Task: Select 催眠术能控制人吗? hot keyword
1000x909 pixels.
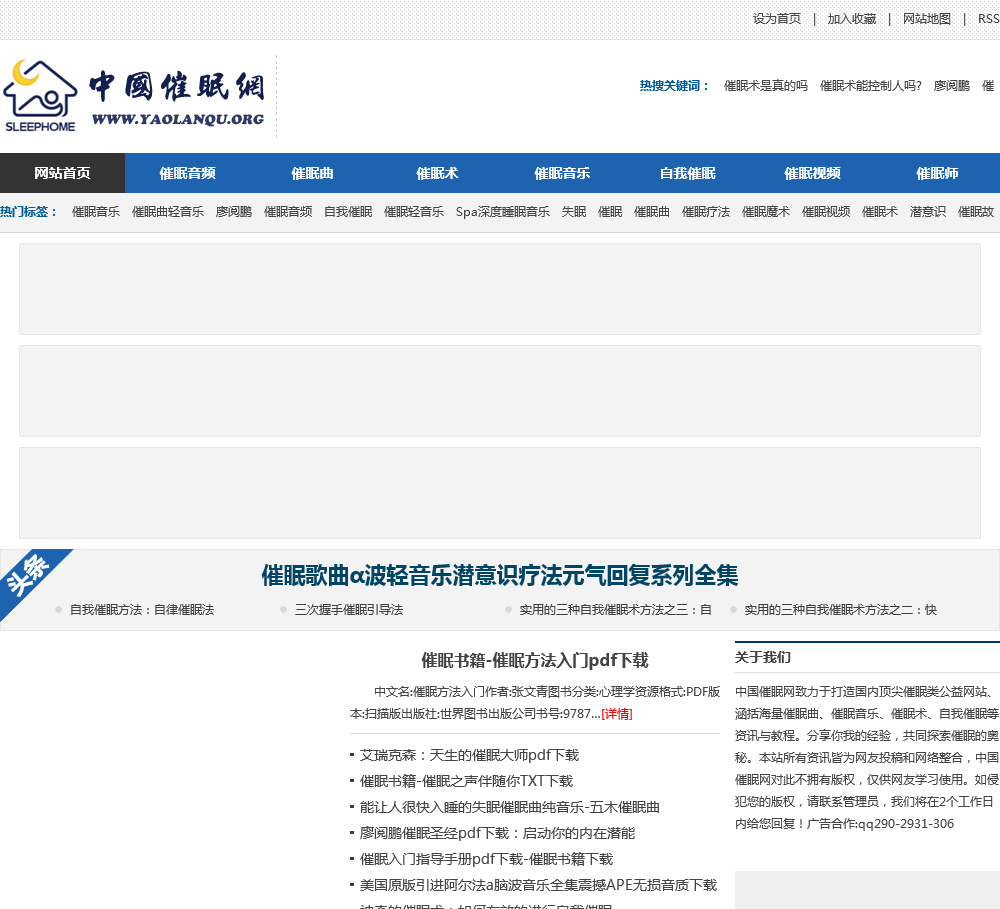Action: (x=871, y=85)
